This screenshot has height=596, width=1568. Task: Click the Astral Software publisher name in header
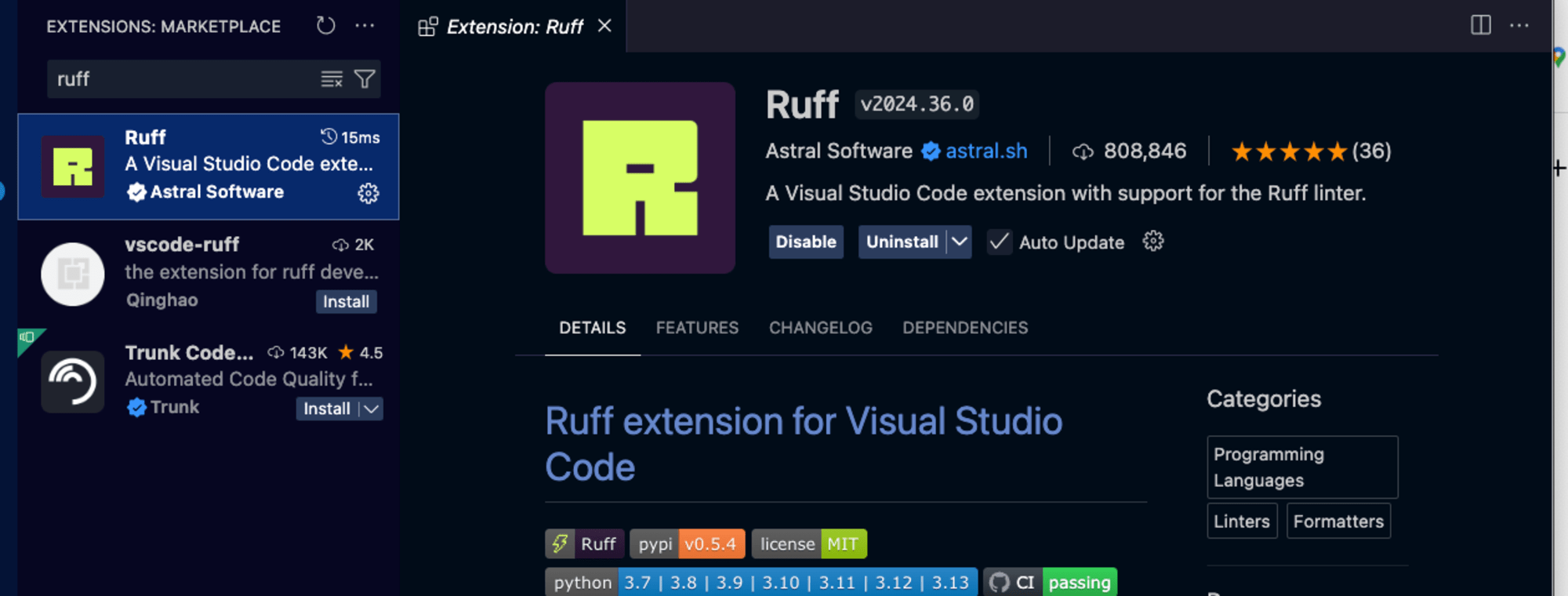(839, 151)
